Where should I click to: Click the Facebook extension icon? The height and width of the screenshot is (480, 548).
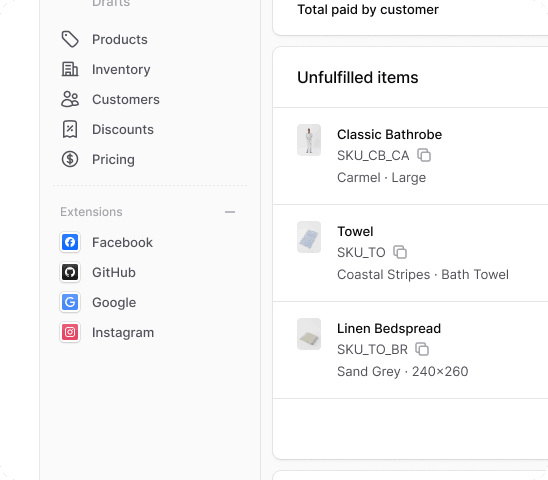[70, 242]
